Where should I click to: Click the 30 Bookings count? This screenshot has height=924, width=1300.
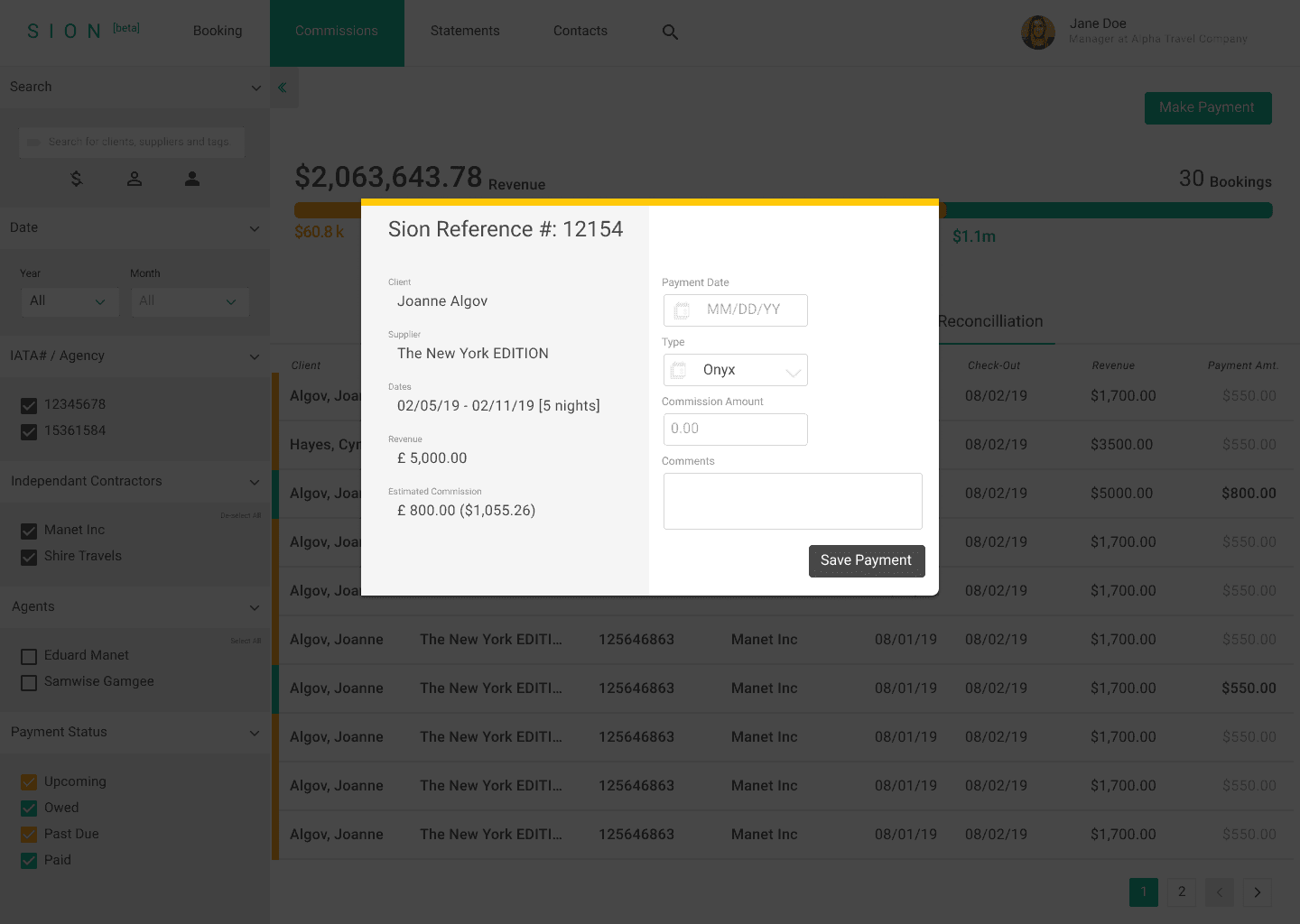(1225, 180)
